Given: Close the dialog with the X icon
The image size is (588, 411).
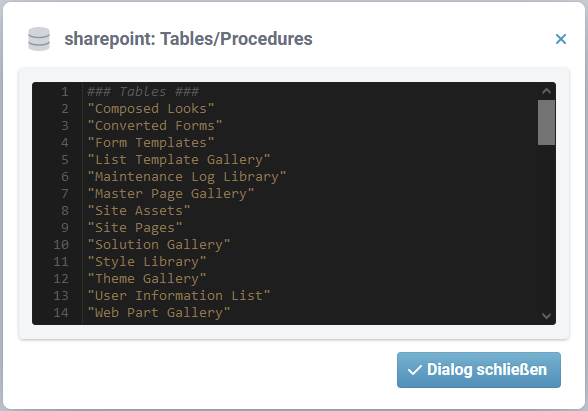Looking at the screenshot, I should pos(561,39).
